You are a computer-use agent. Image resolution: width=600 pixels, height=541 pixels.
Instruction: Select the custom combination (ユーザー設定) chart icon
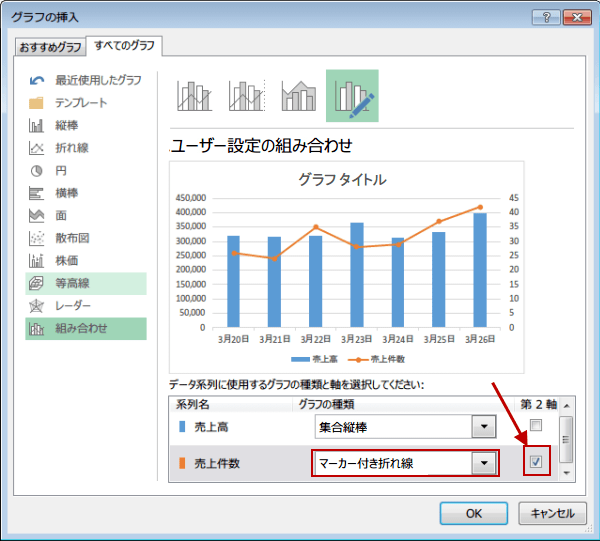352,96
